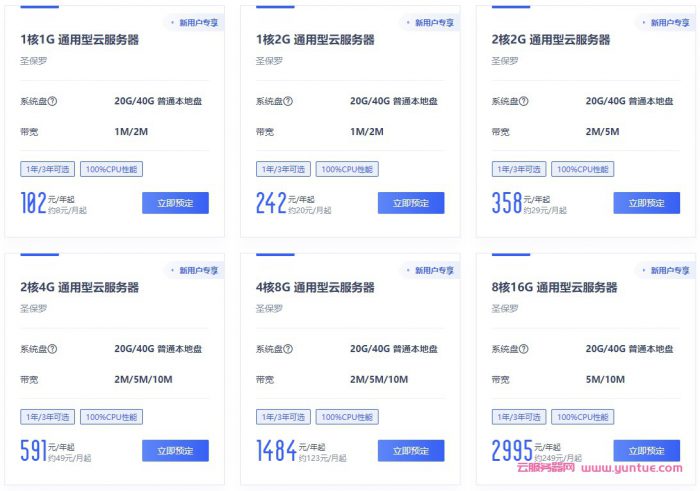Image resolution: width=700 pixels, height=491 pixels.
Task: Click help icon beside 系统盘 in 4核8G card
Action: tap(288, 349)
